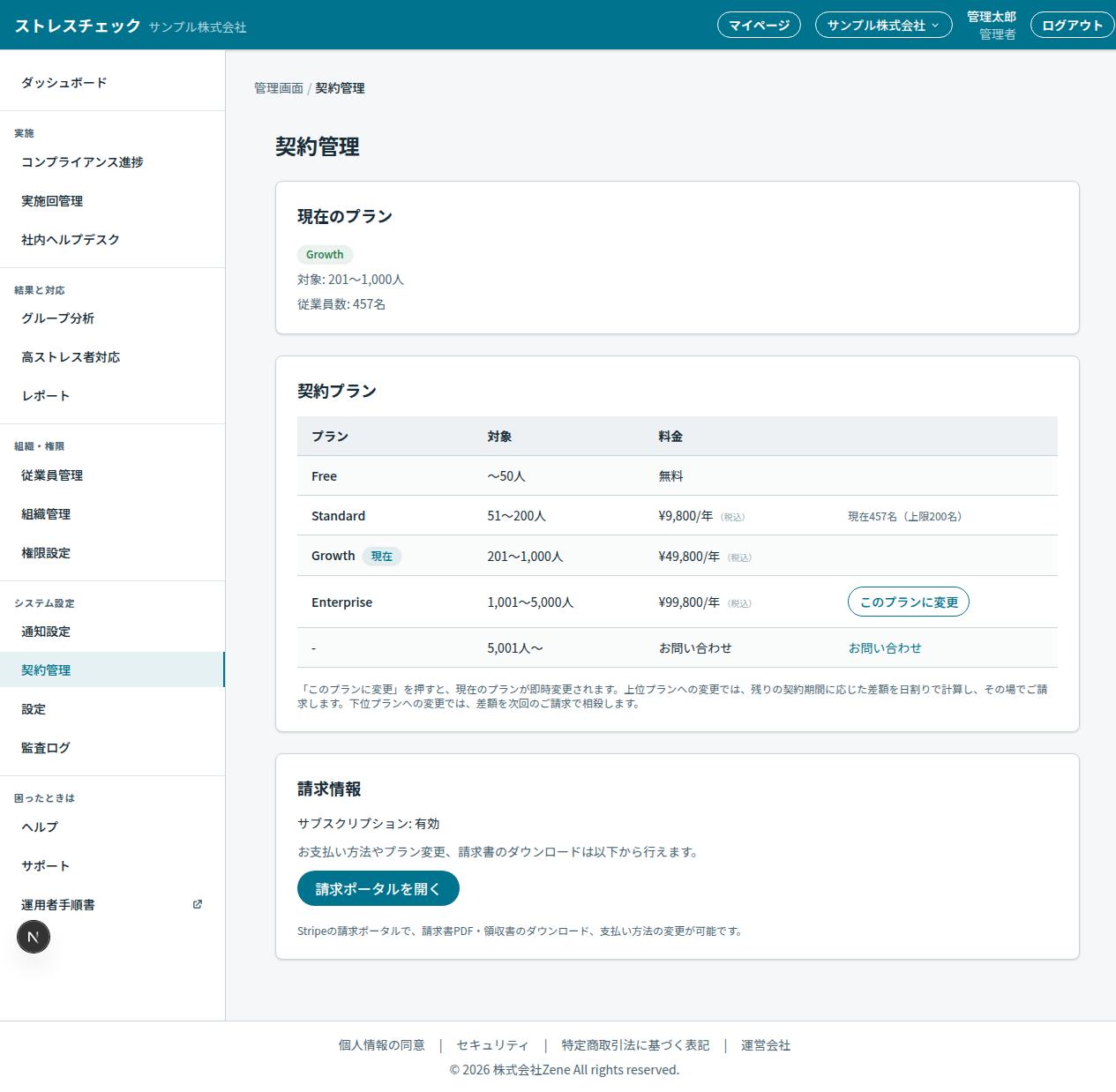Click the ストレスチェック logo title

pos(78,26)
